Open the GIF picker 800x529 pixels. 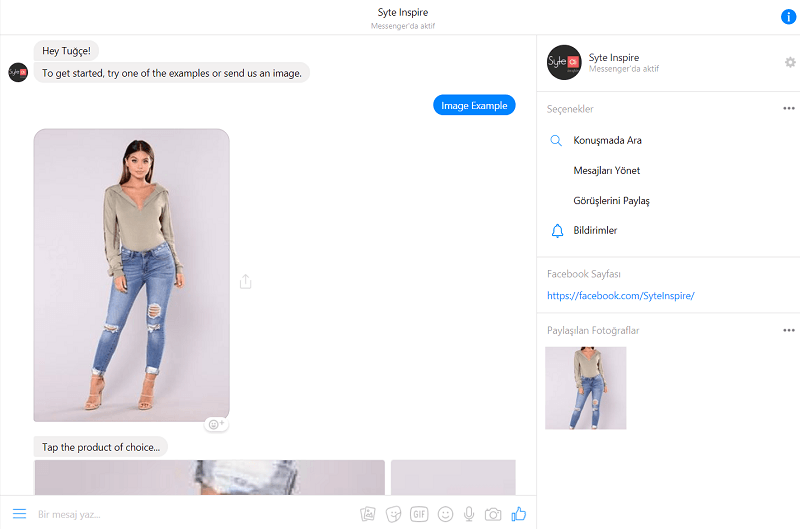419,514
